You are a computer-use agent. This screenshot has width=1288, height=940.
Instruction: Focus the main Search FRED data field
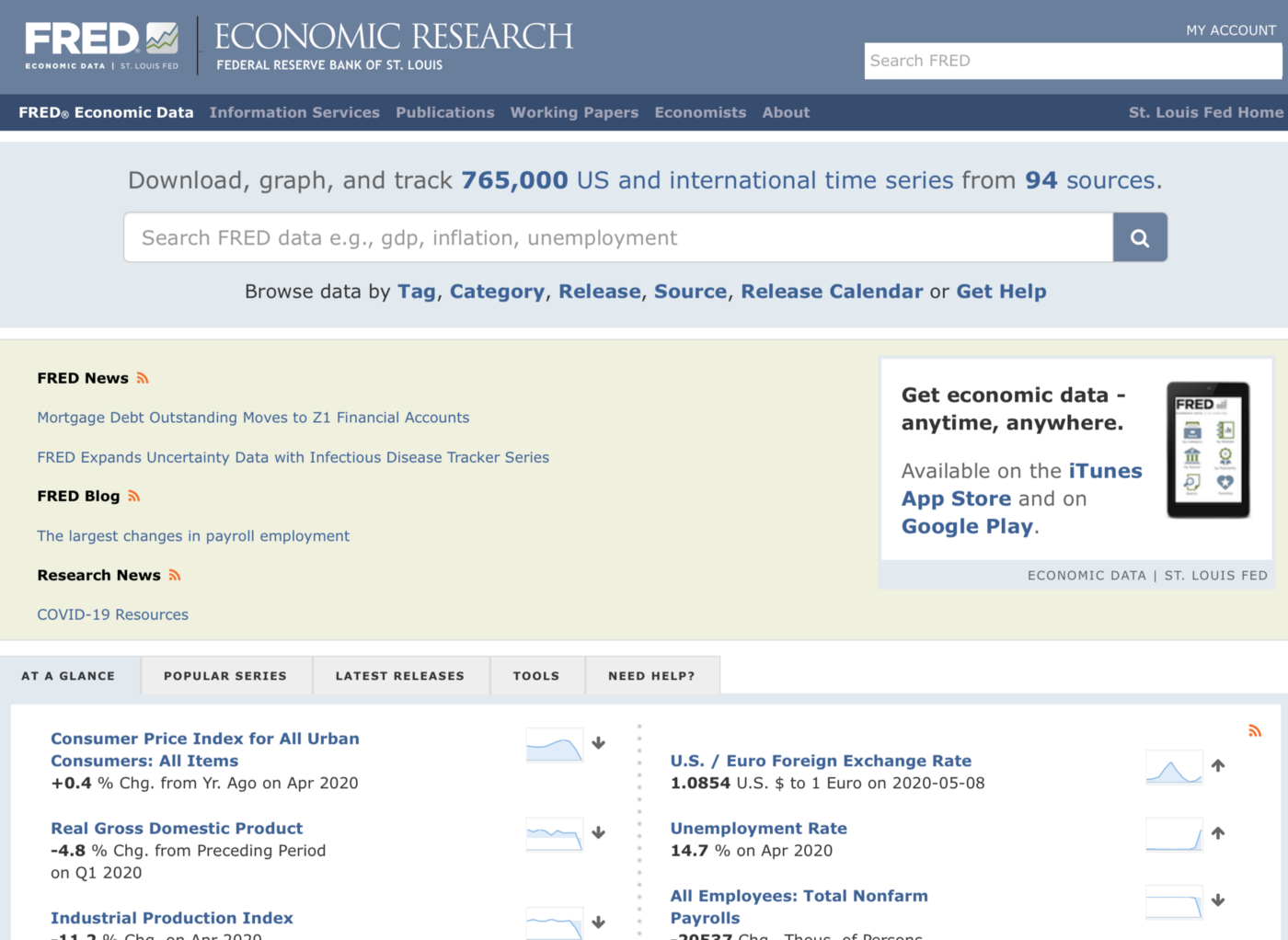click(618, 237)
